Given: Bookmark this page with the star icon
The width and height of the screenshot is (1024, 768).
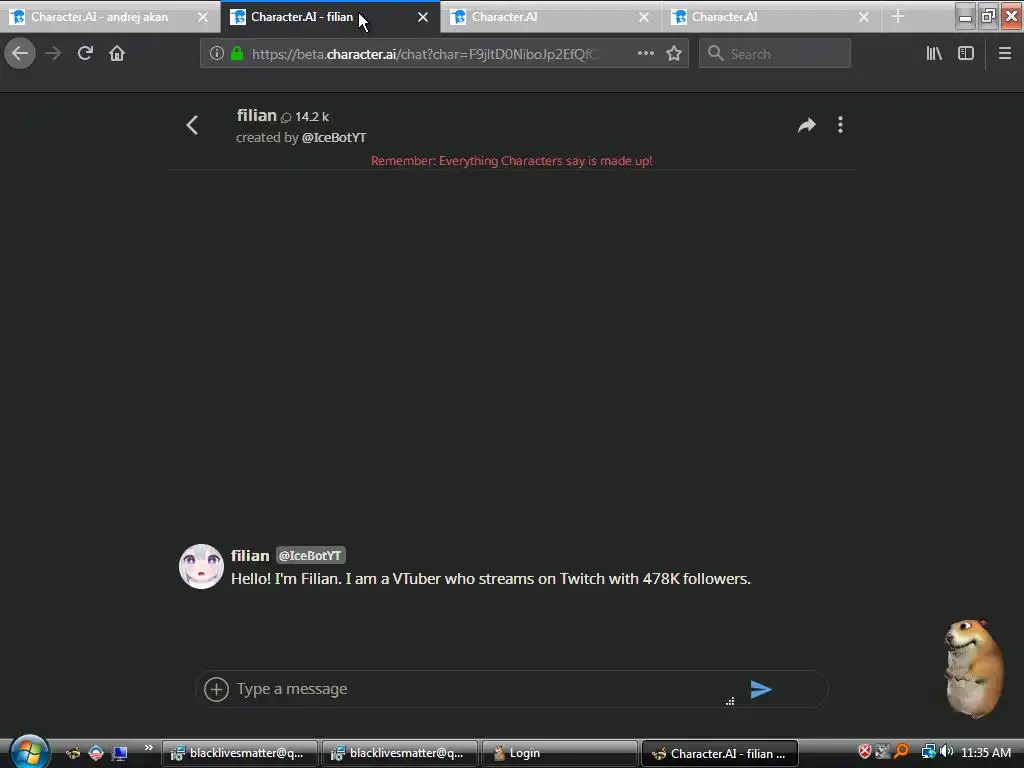Looking at the screenshot, I should 674,54.
